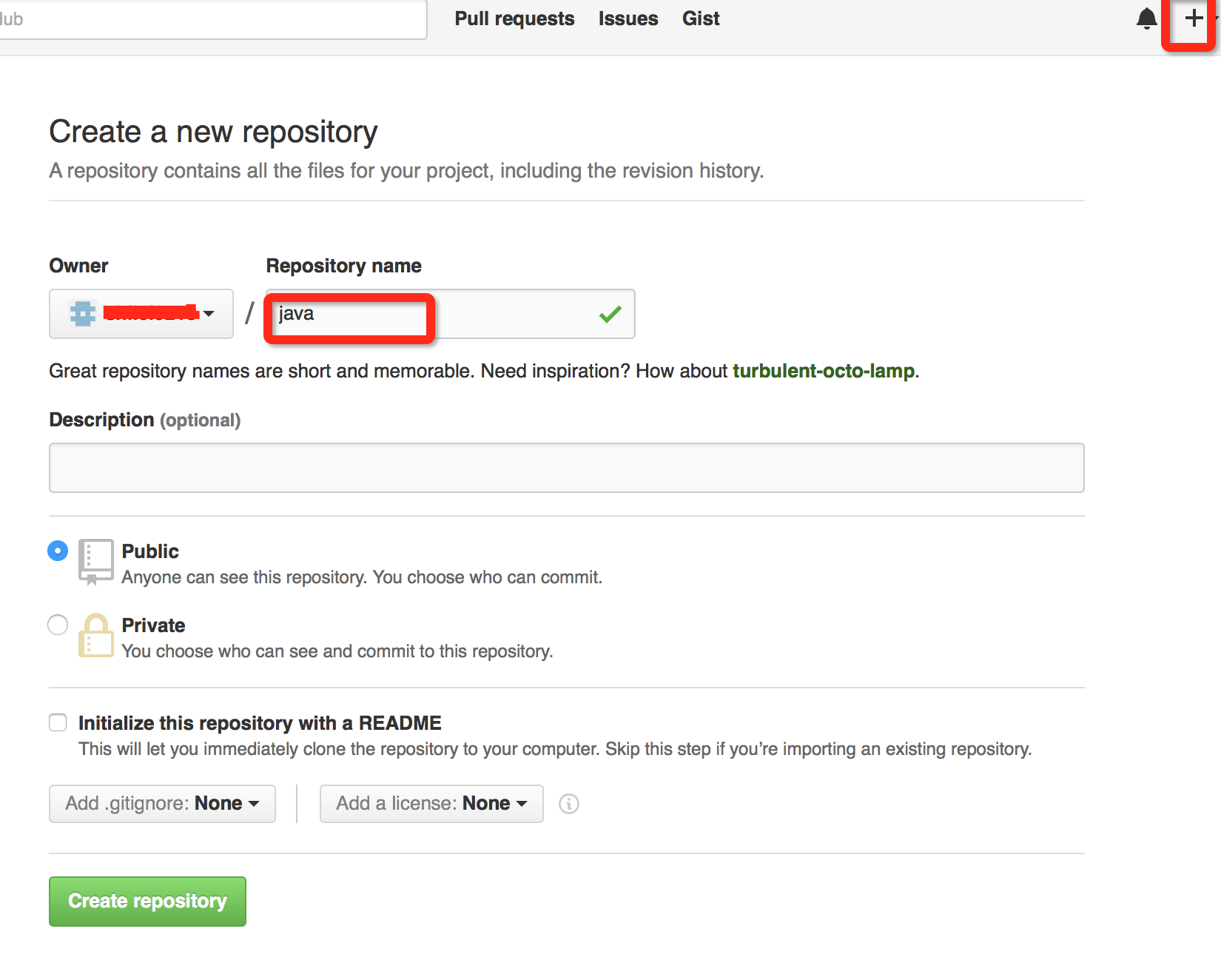Image resolution: width=1221 pixels, height=980 pixels.
Task: Open the plus create-new menu
Action: tap(1194, 19)
